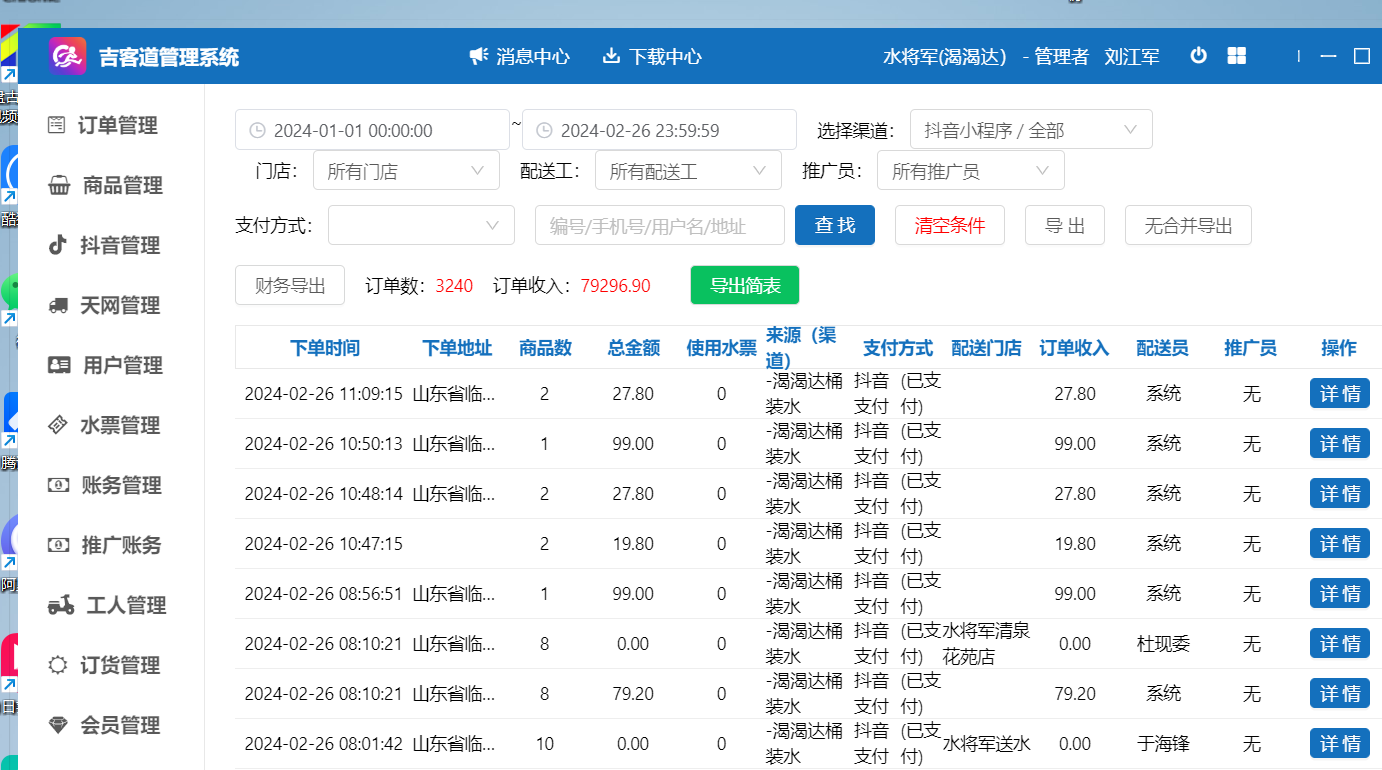Viewport: 1382px width, 770px height.
Task: Click the green 导出简表 button
Action: 745,285
